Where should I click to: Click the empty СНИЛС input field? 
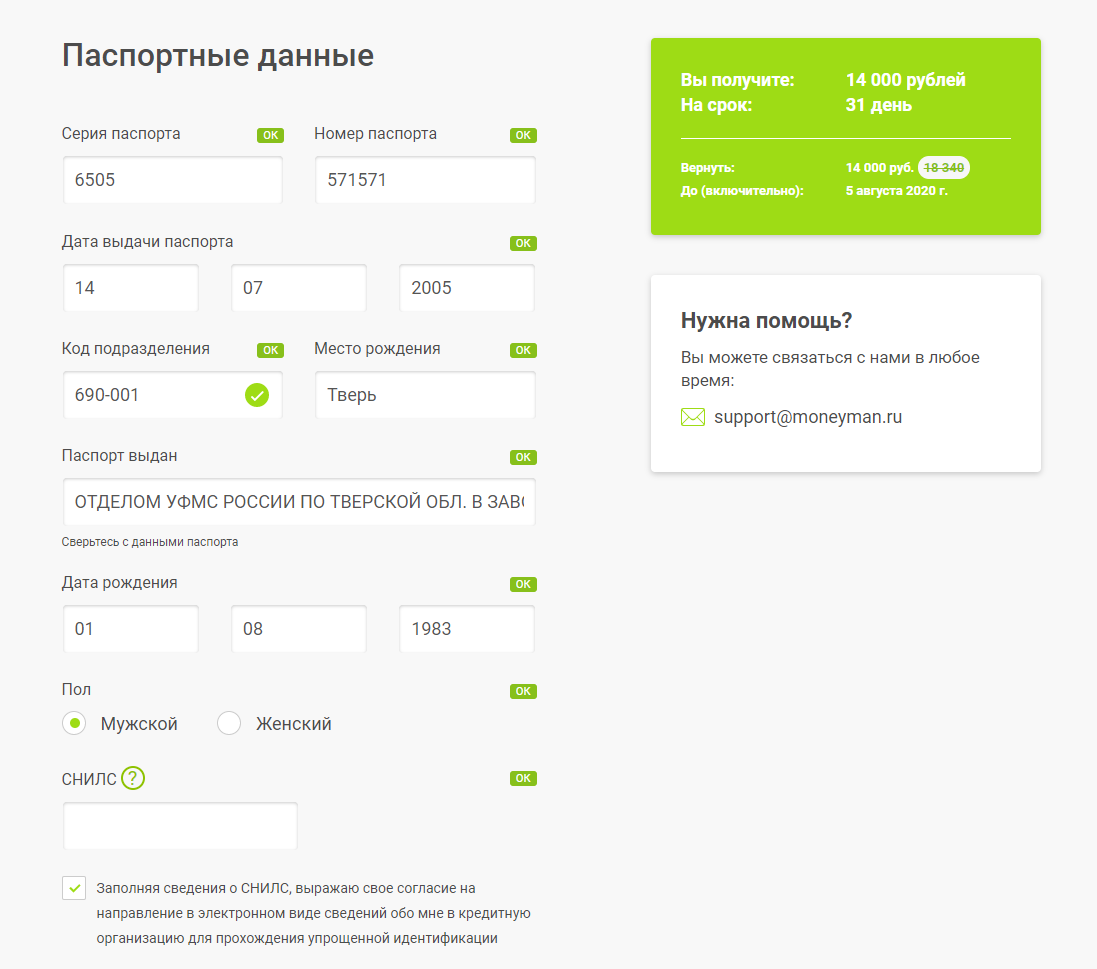point(181,826)
